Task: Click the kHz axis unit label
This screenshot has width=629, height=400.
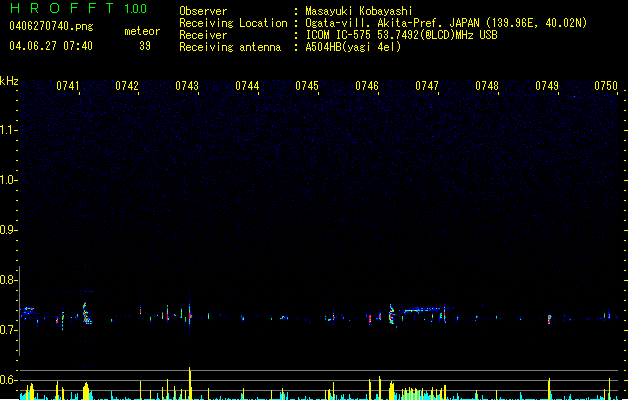Action: click(x=9, y=81)
